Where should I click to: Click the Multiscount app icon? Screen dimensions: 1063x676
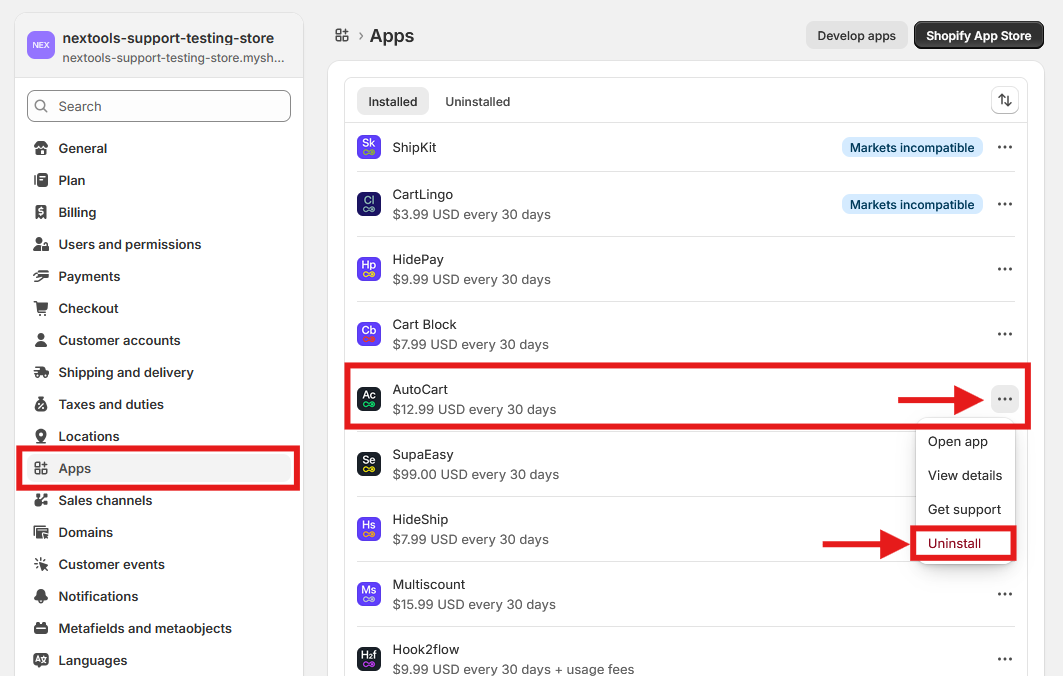(x=369, y=594)
